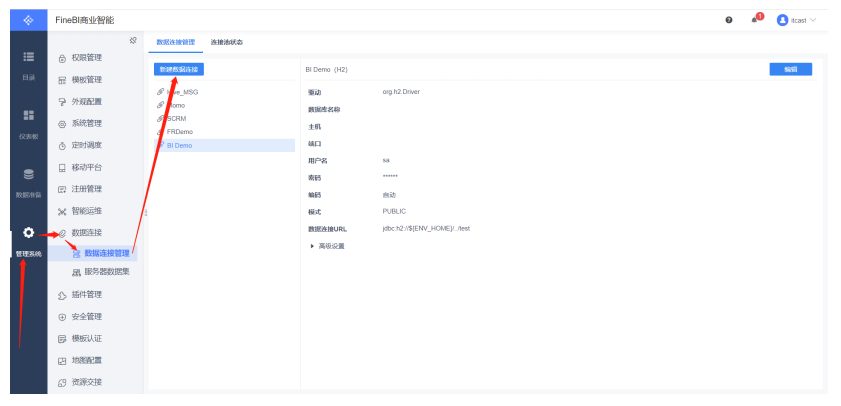Click the clock icon beside 定时调度

click(x=62, y=146)
